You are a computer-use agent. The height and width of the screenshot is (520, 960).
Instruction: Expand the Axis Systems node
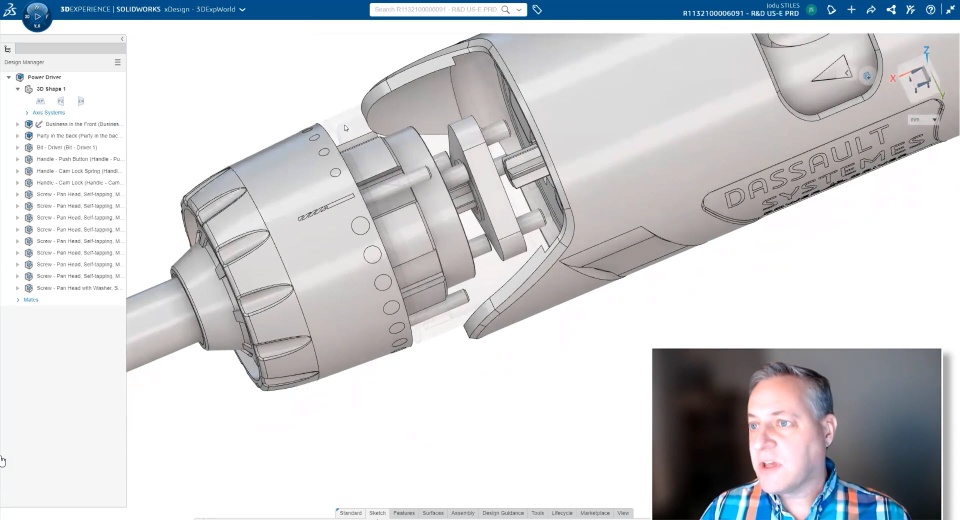[x=27, y=113]
